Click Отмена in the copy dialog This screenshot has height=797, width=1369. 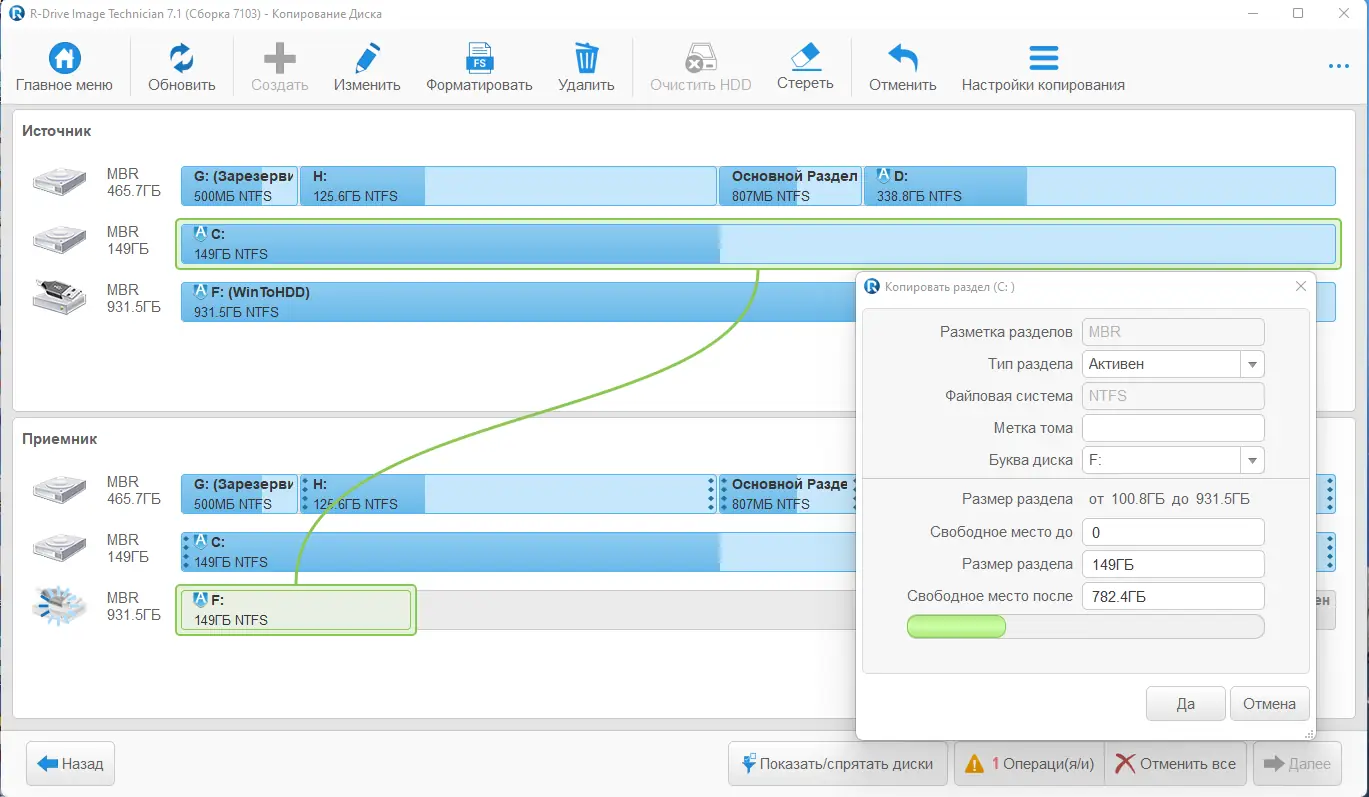[1269, 704]
